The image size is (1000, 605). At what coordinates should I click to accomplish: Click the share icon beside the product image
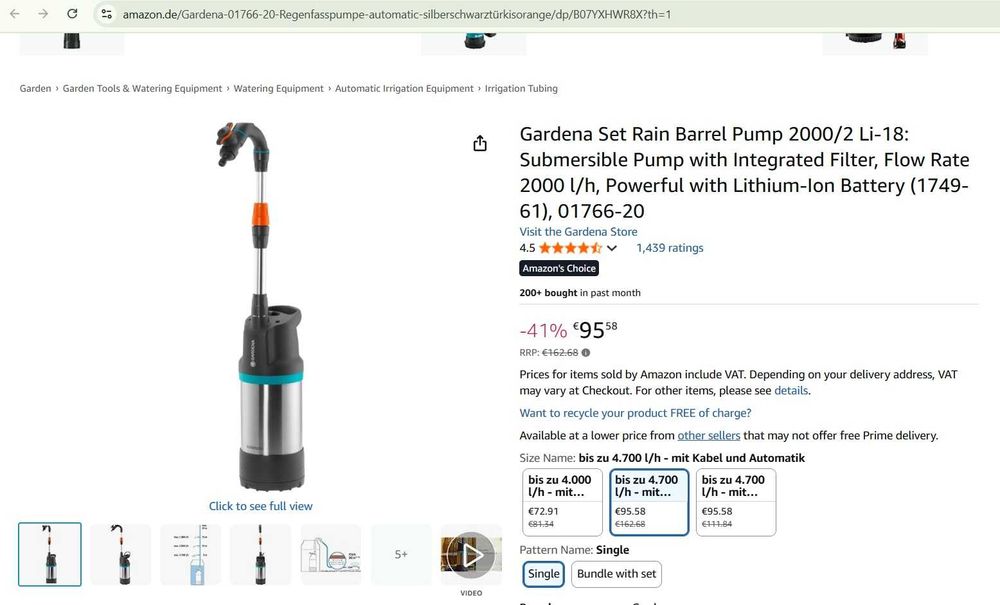coord(480,143)
